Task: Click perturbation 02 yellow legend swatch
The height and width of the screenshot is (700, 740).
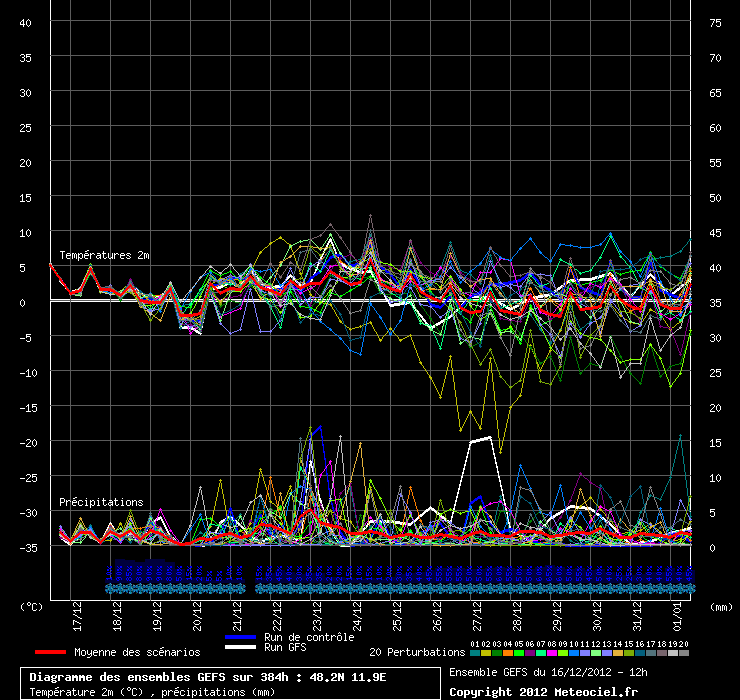Action: click(486, 653)
